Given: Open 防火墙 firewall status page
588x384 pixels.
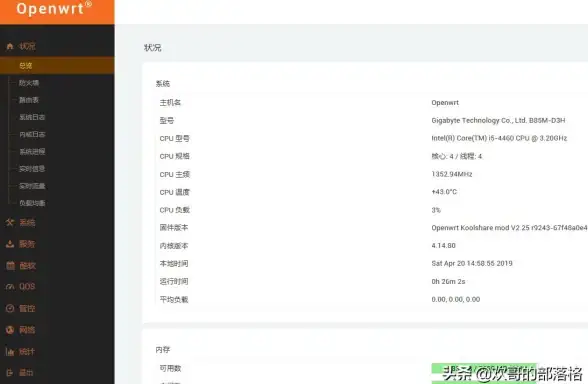Looking at the screenshot, I should (29, 83).
